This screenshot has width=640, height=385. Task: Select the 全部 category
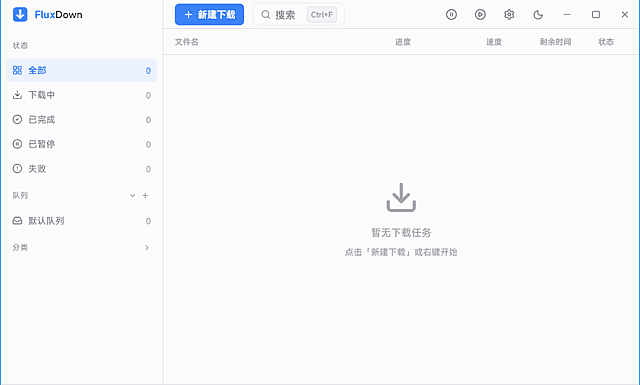(82, 70)
